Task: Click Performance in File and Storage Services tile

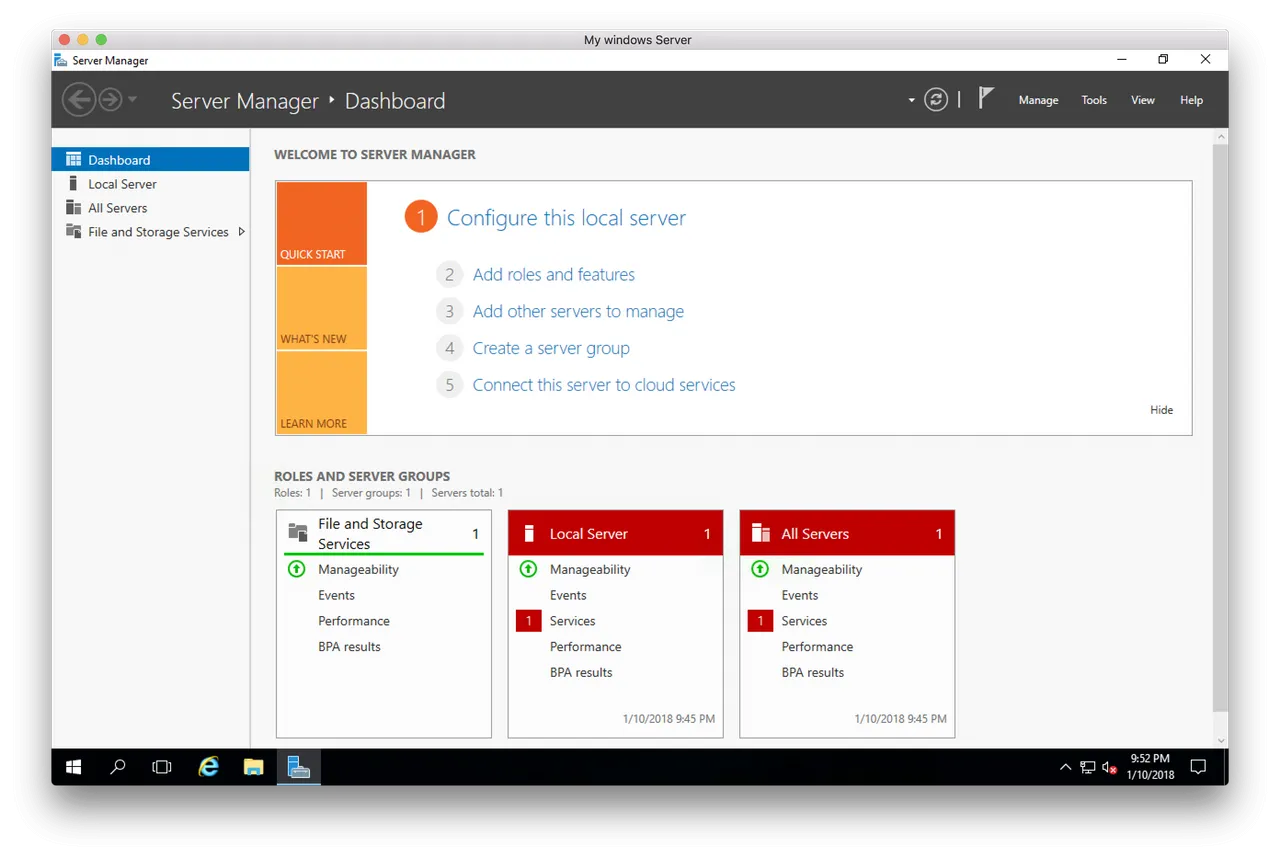Action: tap(354, 621)
